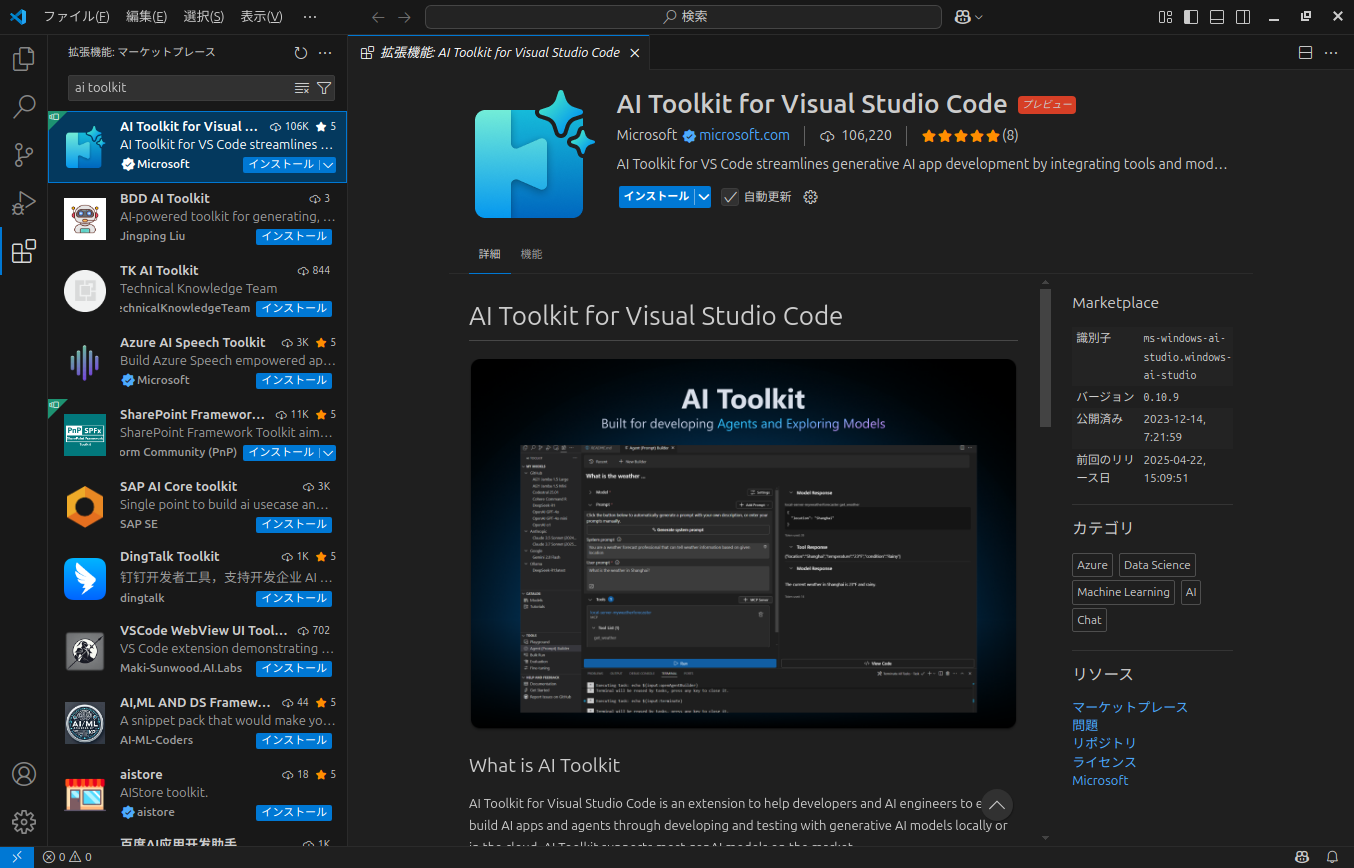This screenshot has height=868, width=1354.
Task: Open the extension search filter icon
Action: pos(324,88)
